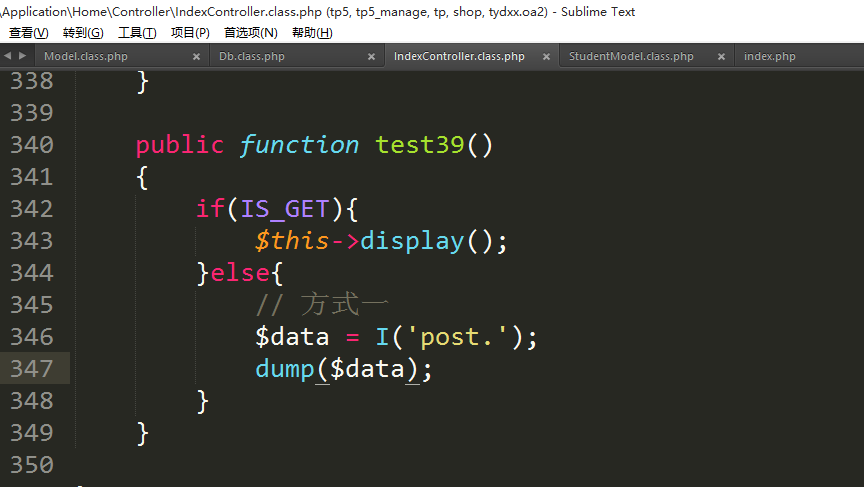The width and height of the screenshot is (864, 487).
Task: Open the 首选项(N) menu
Action: (x=250, y=33)
